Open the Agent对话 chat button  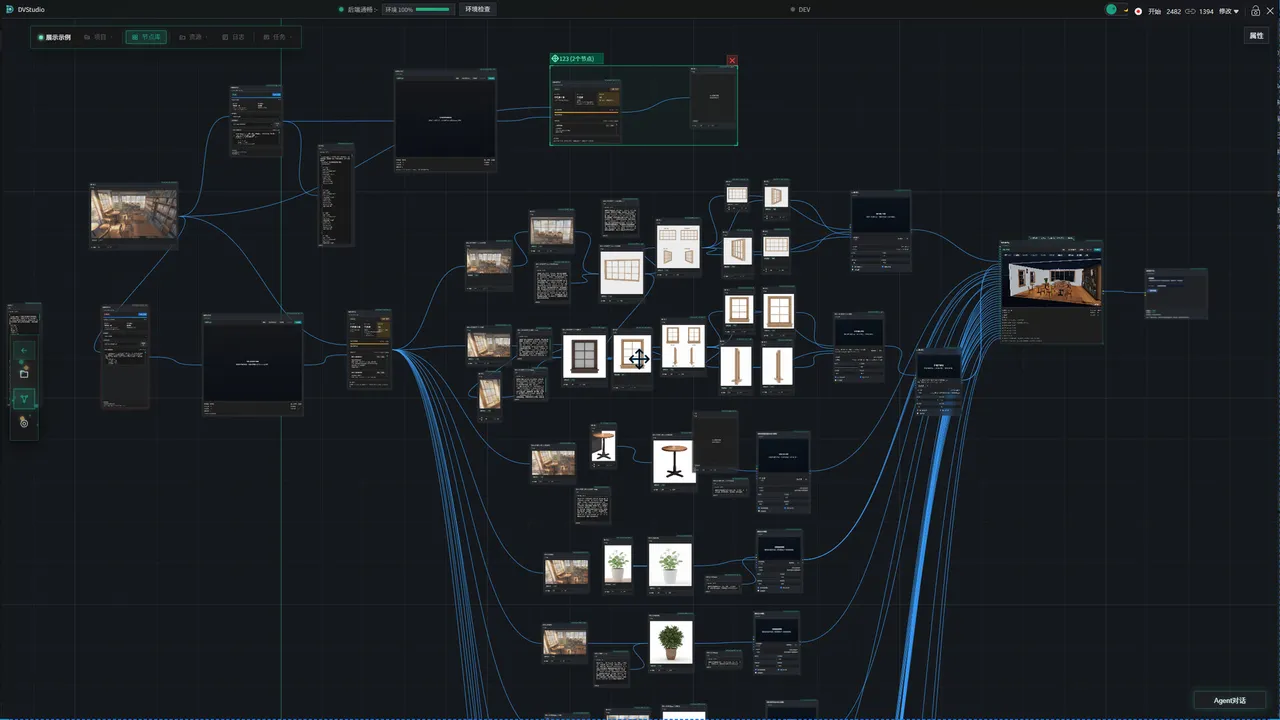(x=1230, y=700)
